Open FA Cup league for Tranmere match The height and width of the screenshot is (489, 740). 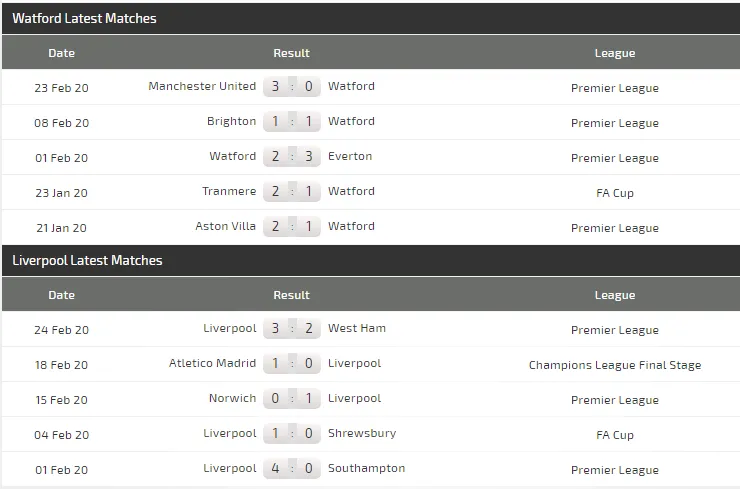click(x=614, y=193)
